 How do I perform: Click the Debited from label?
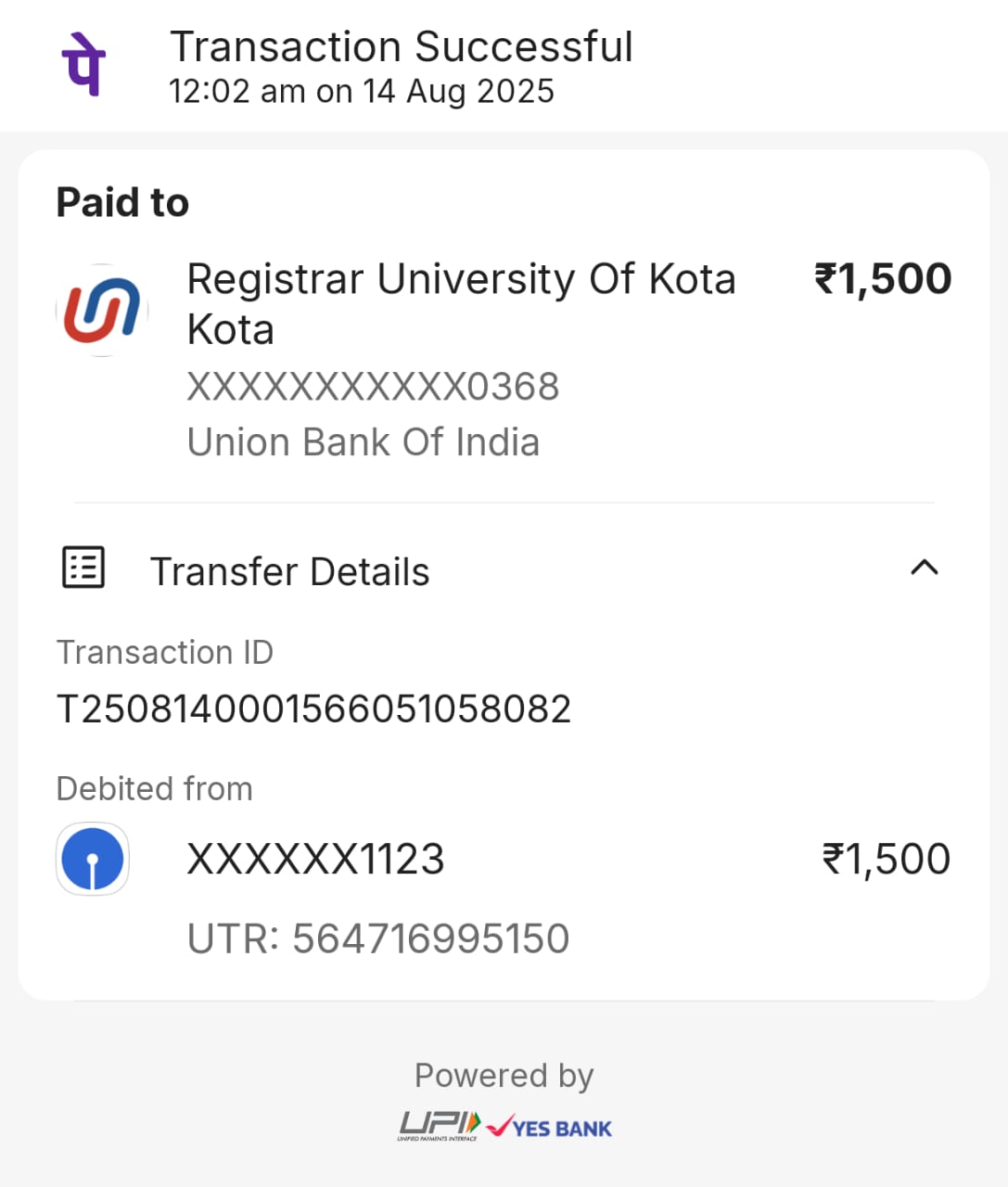(x=154, y=789)
